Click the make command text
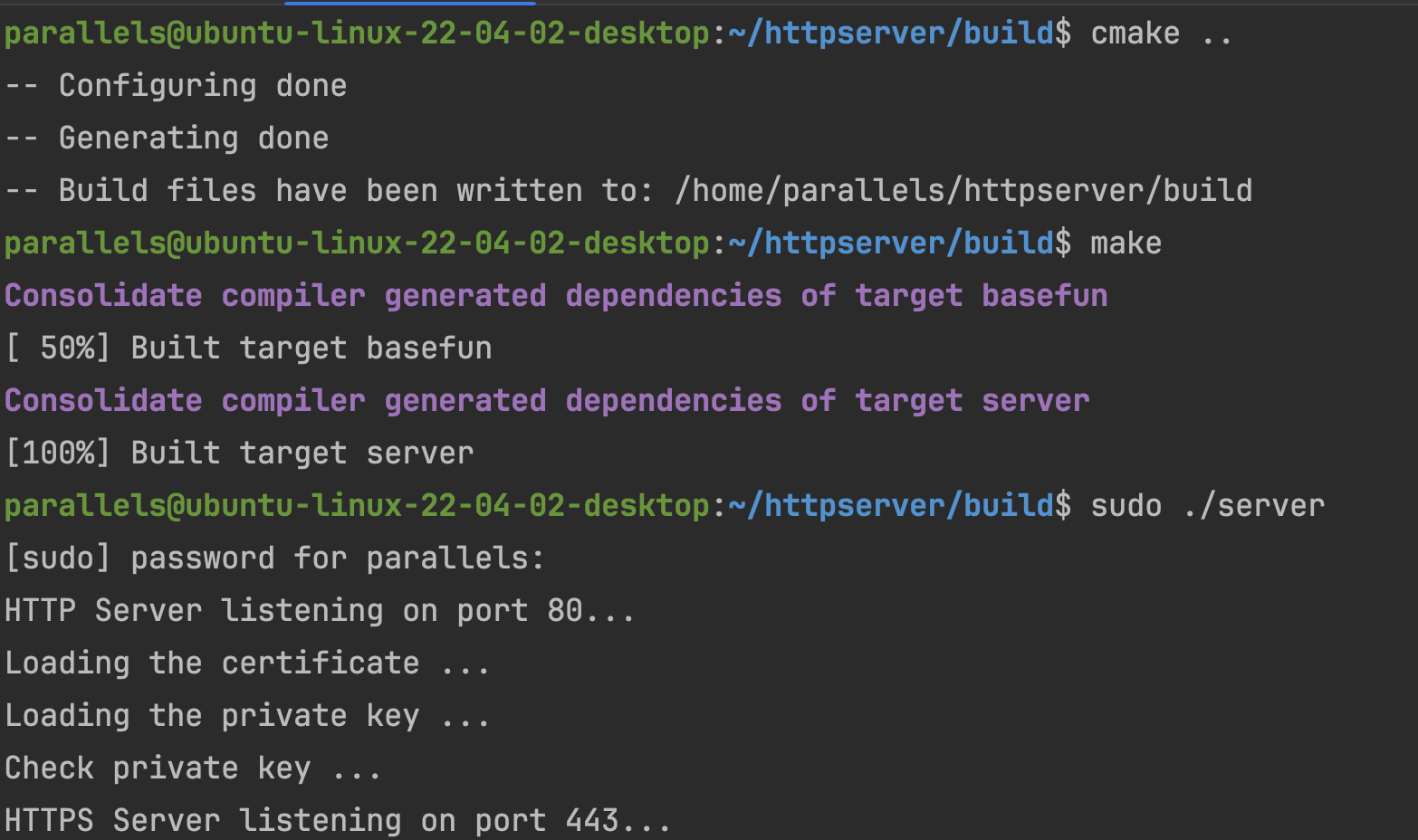Screen dimensions: 1418x840 pos(1126,243)
